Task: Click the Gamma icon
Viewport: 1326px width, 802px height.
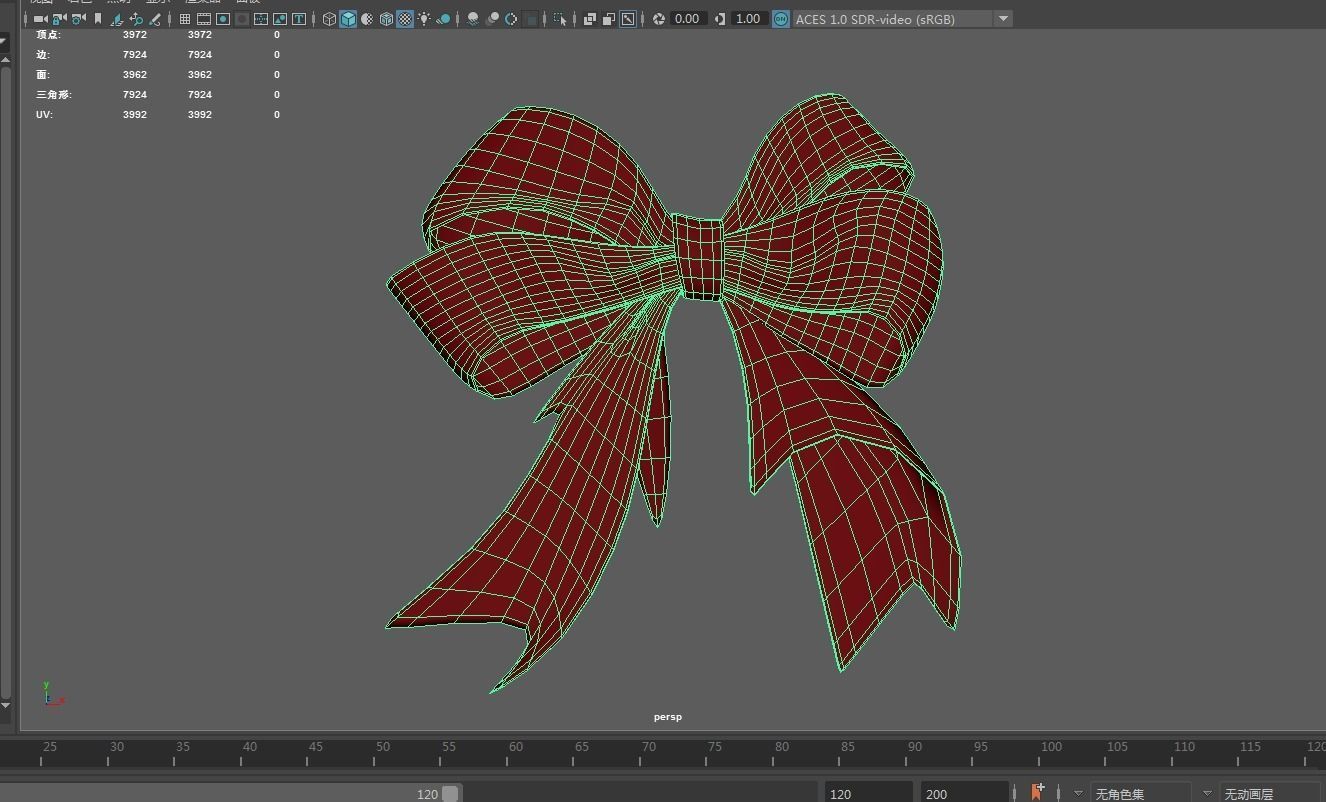Action: click(x=720, y=19)
